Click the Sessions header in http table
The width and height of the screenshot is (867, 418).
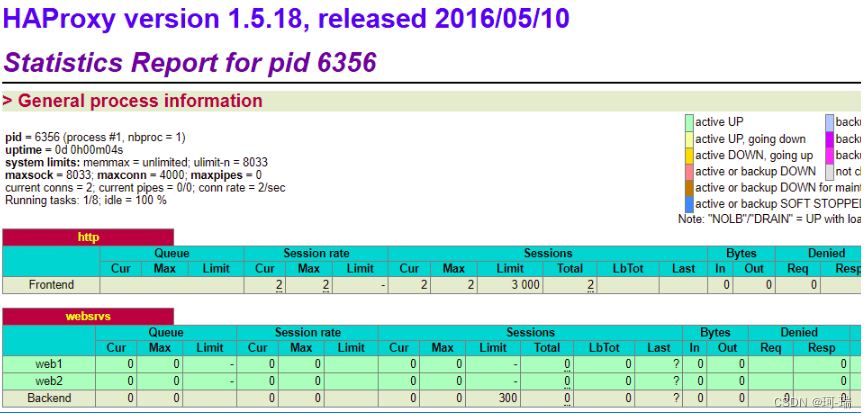click(x=548, y=253)
